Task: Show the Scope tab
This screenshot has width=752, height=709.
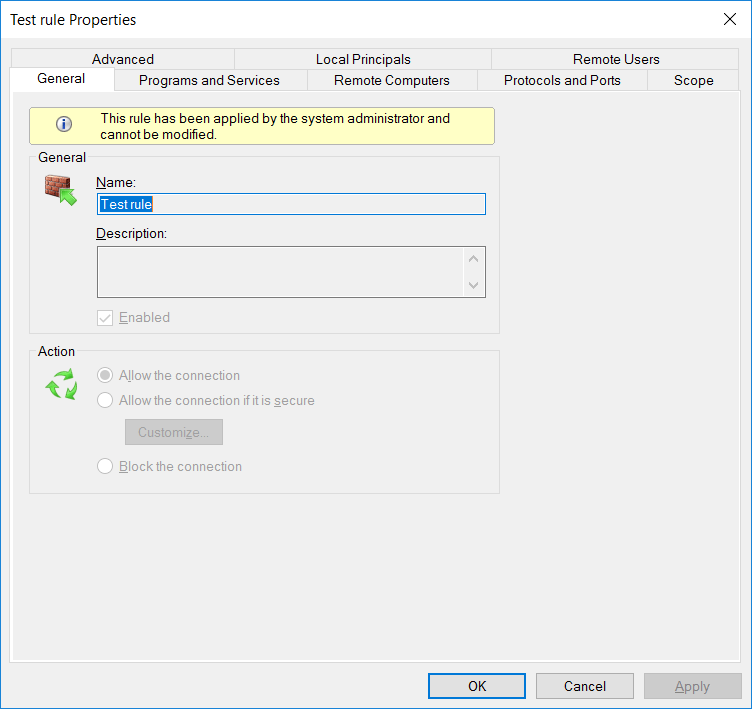Action: click(693, 80)
